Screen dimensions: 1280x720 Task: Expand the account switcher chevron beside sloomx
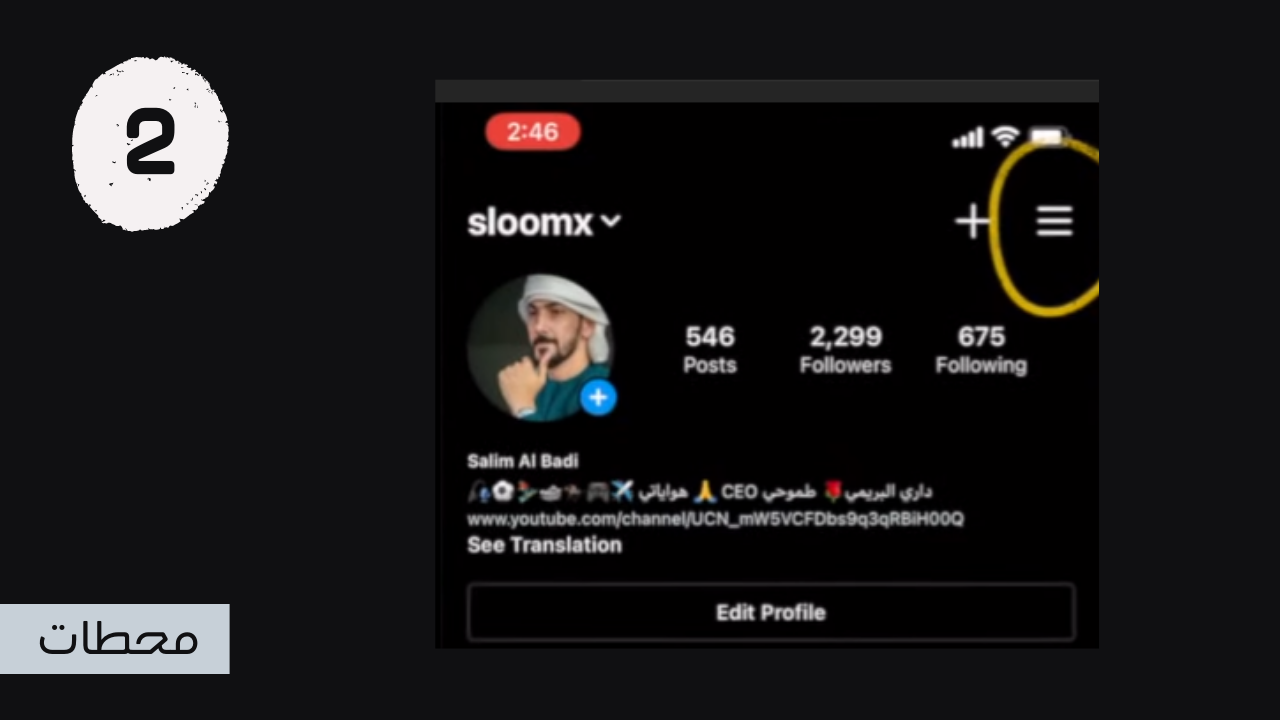coord(611,221)
